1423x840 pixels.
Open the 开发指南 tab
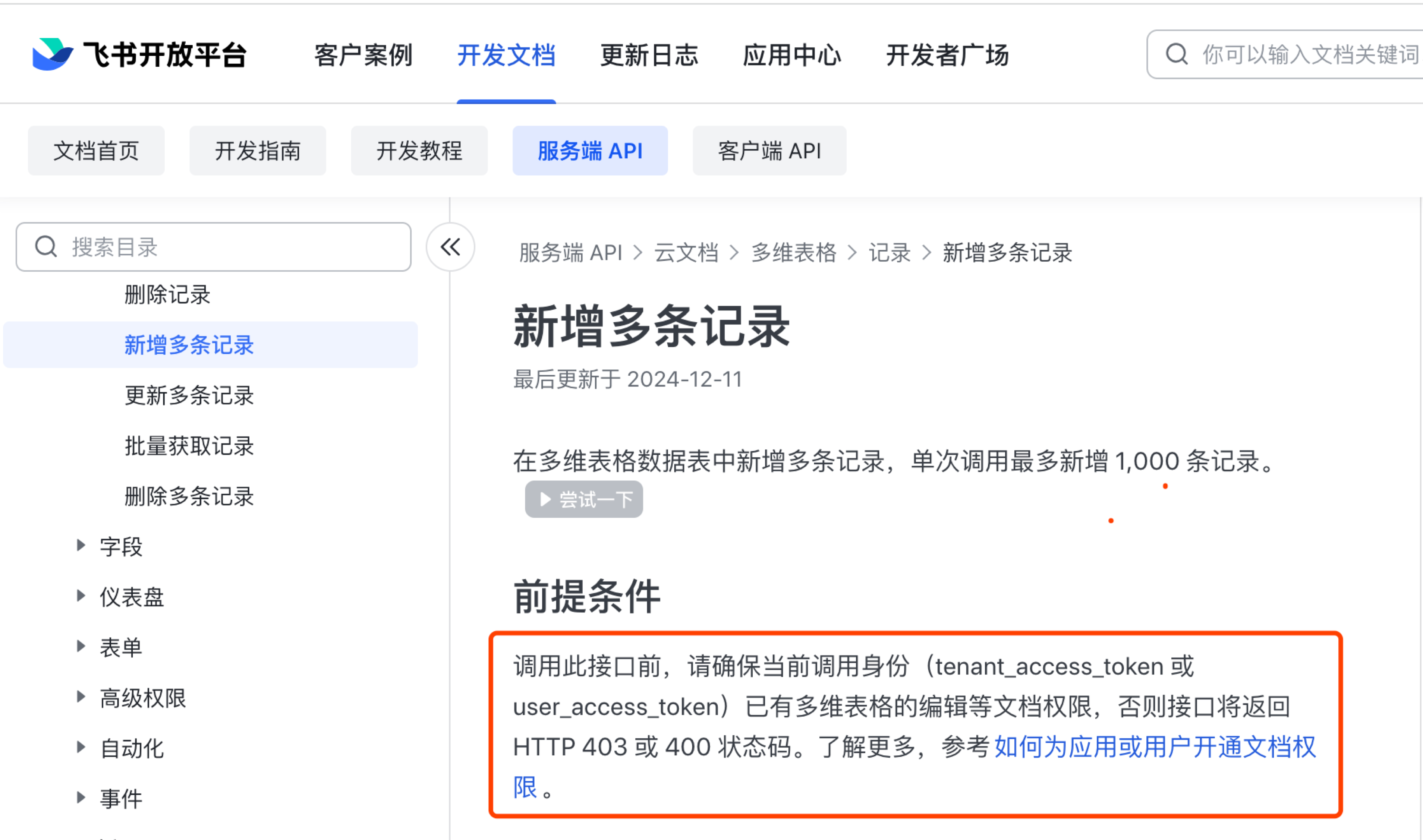coord(257,151)
